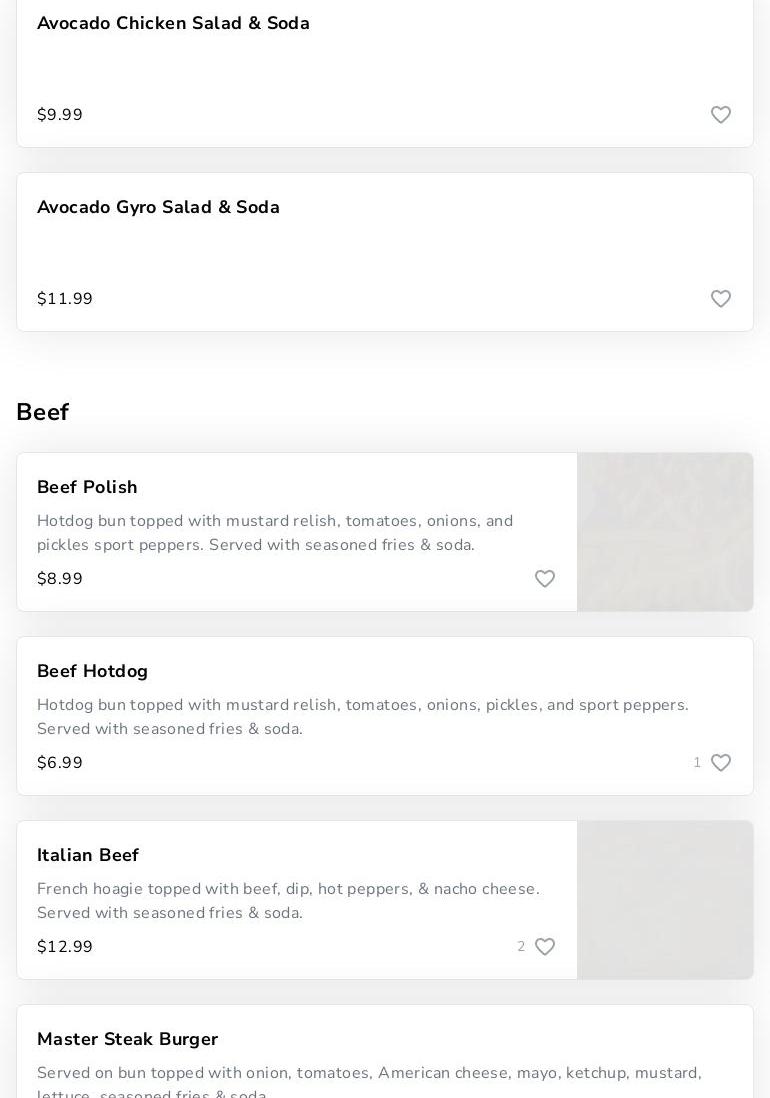The height and width of the screenshot is (1098, 770).
Task: Select the Beef Hotdog item title
Action: (x=92, y=671)
